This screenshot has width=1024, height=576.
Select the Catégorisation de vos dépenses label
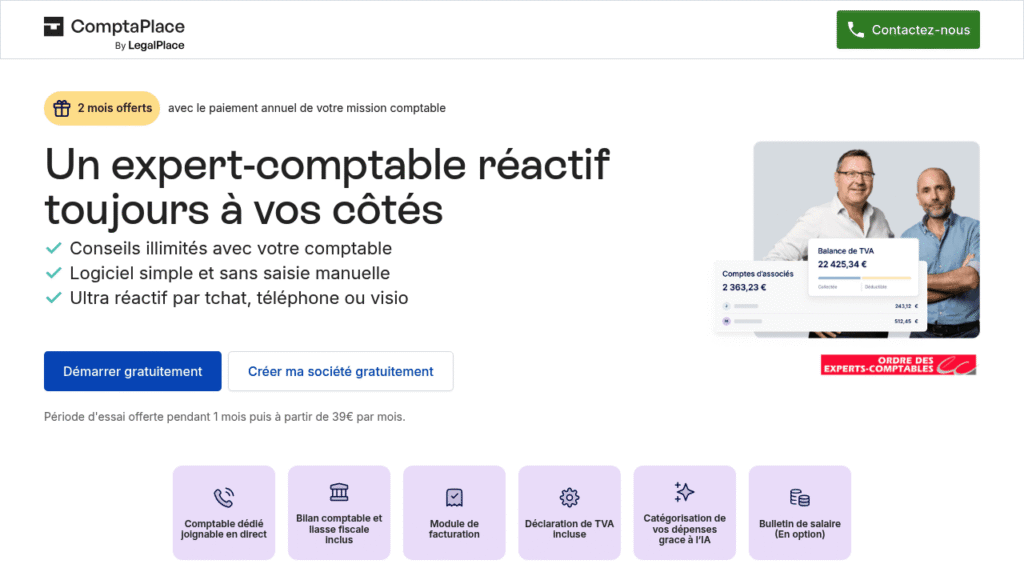coord(684,529)
